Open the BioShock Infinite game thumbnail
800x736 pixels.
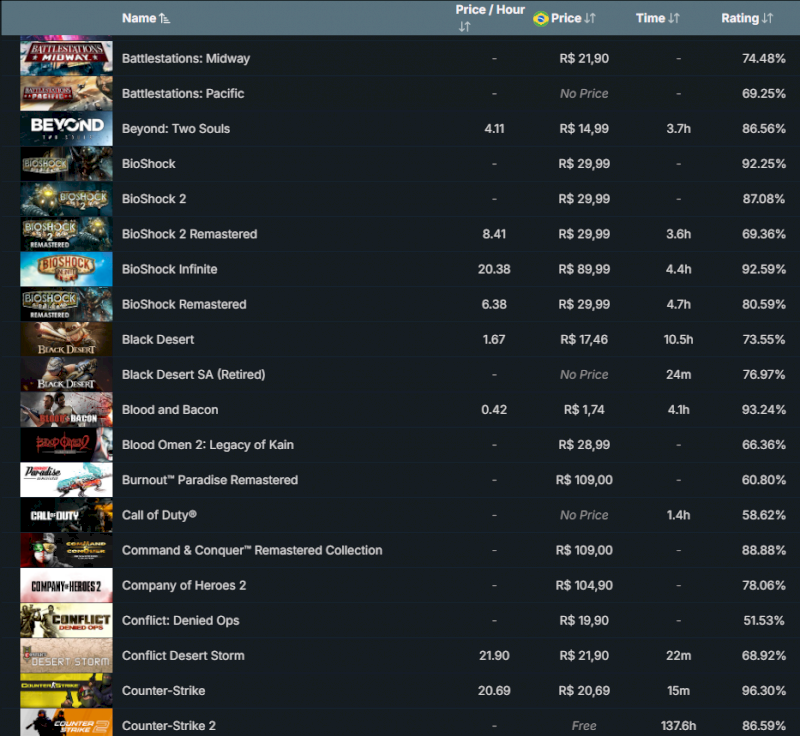(66, 269)
